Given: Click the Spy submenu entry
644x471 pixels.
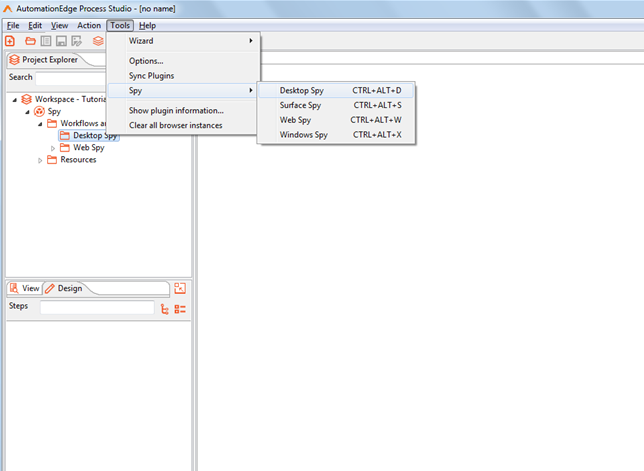Looking at the screenshot, I should pyautogui.click(x=184, y=91).
